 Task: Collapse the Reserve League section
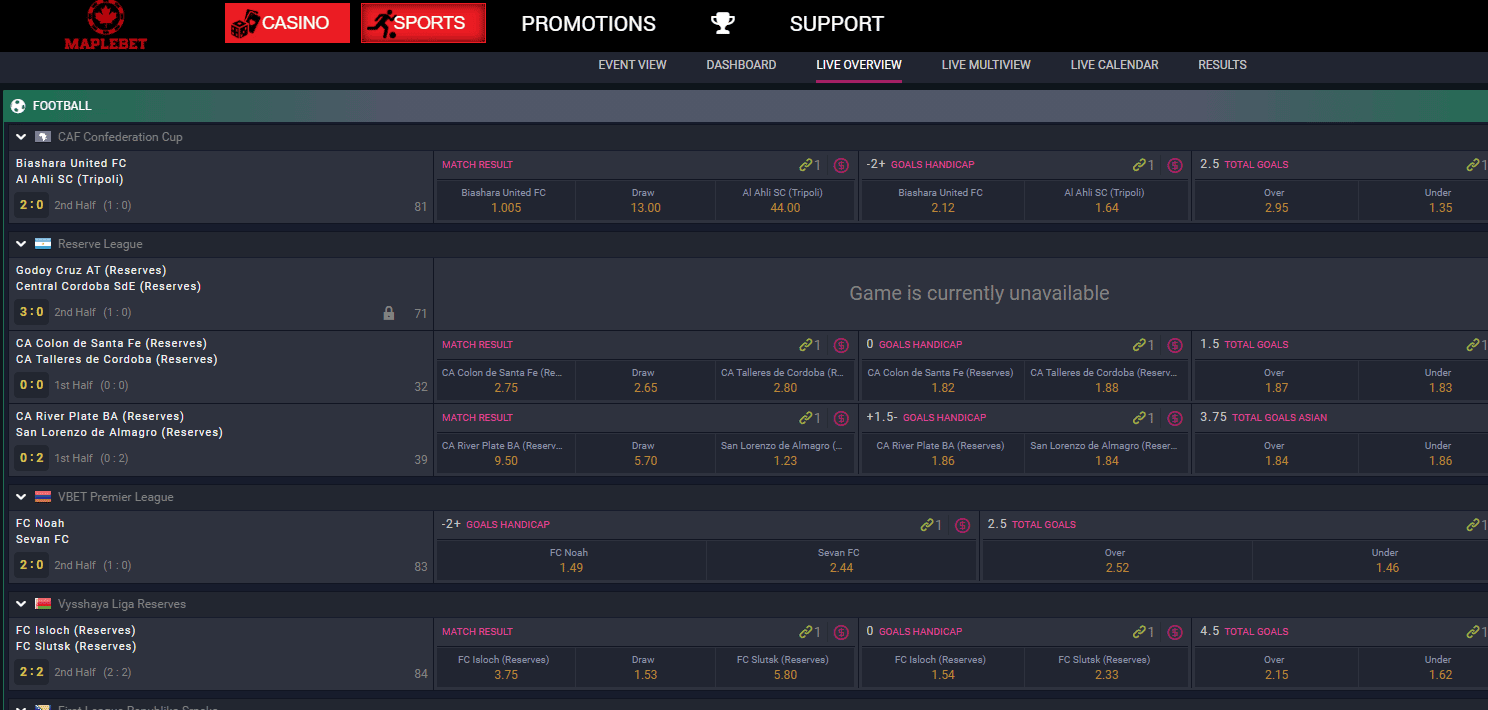coord(21,244)
